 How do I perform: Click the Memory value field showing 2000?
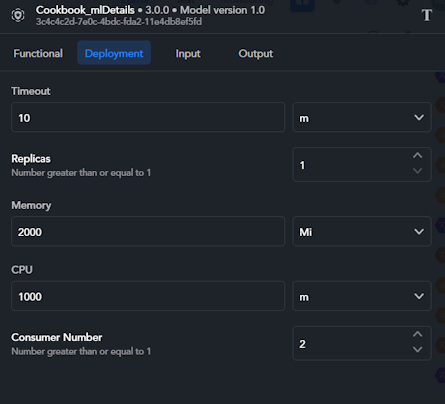pos(148,231)
